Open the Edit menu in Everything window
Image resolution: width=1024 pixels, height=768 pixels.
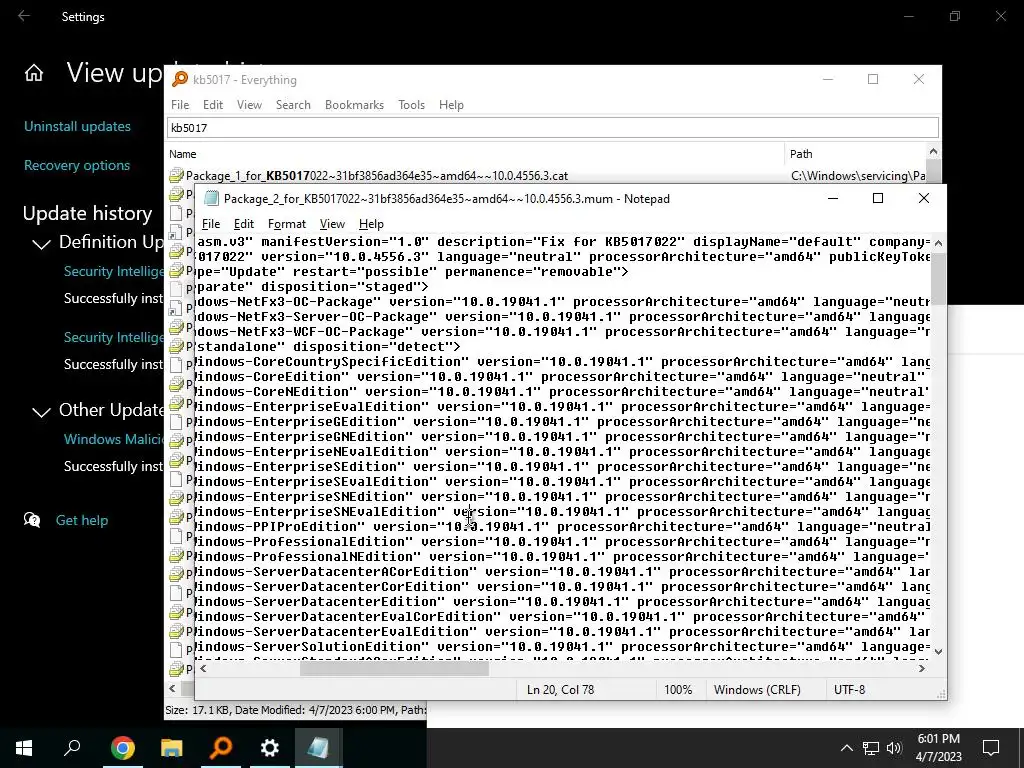tap(212, 104)
